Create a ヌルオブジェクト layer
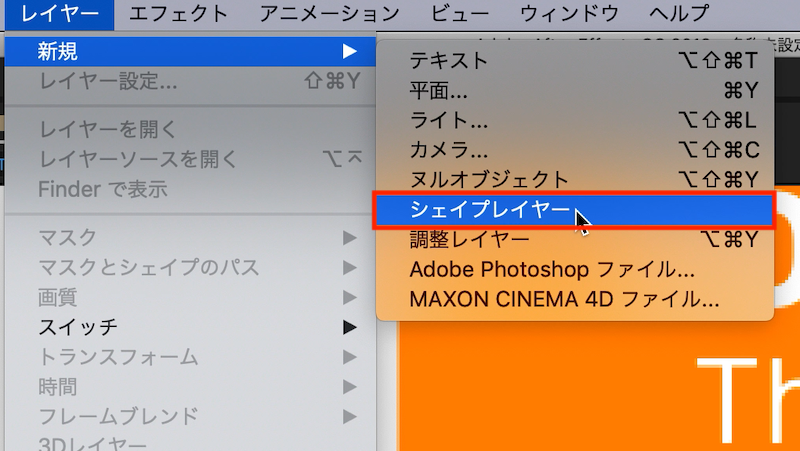Viewport: 800px width, 451px height. (x=489, y=180)
